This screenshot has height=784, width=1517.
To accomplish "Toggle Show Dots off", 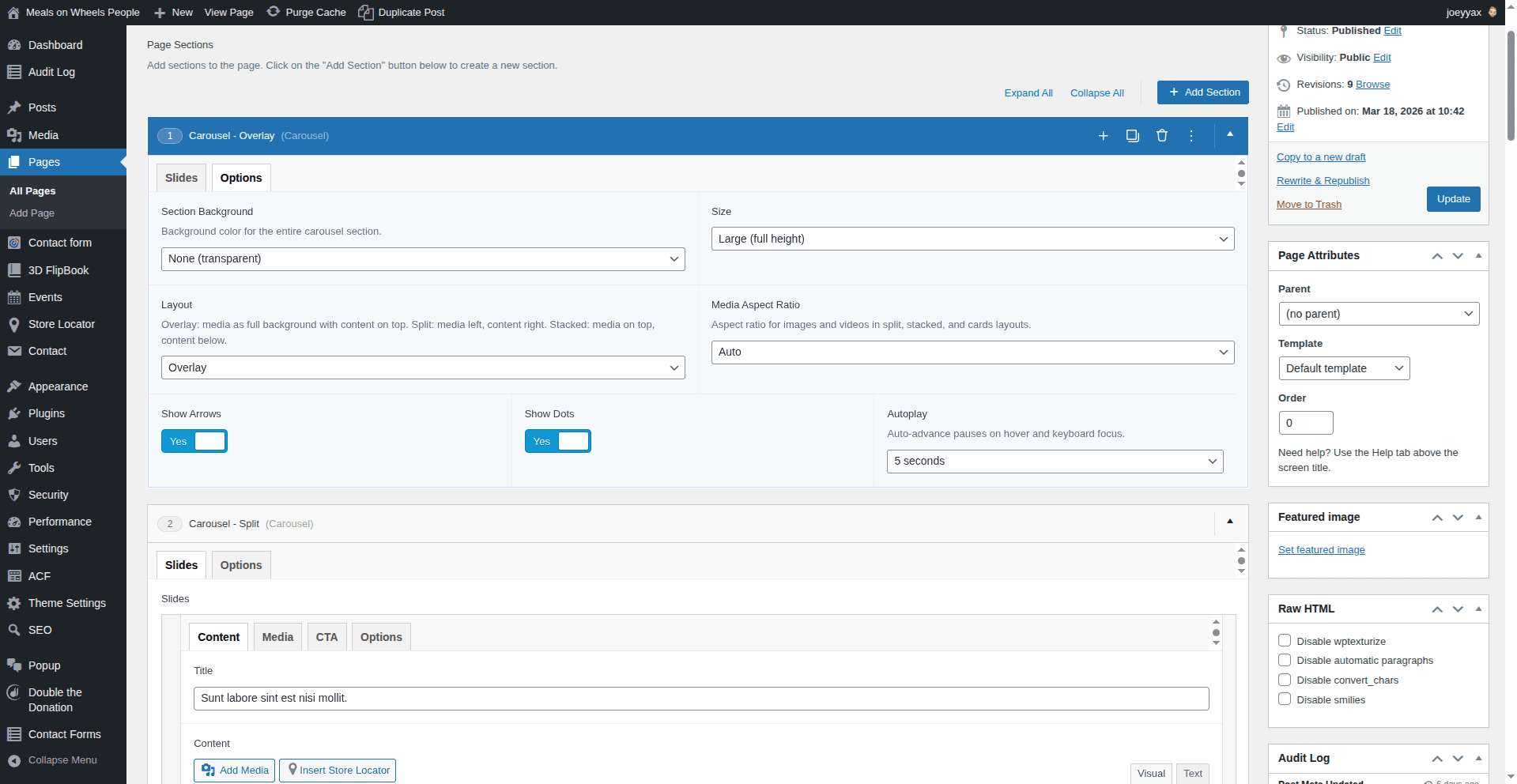I will click(557, 441).
